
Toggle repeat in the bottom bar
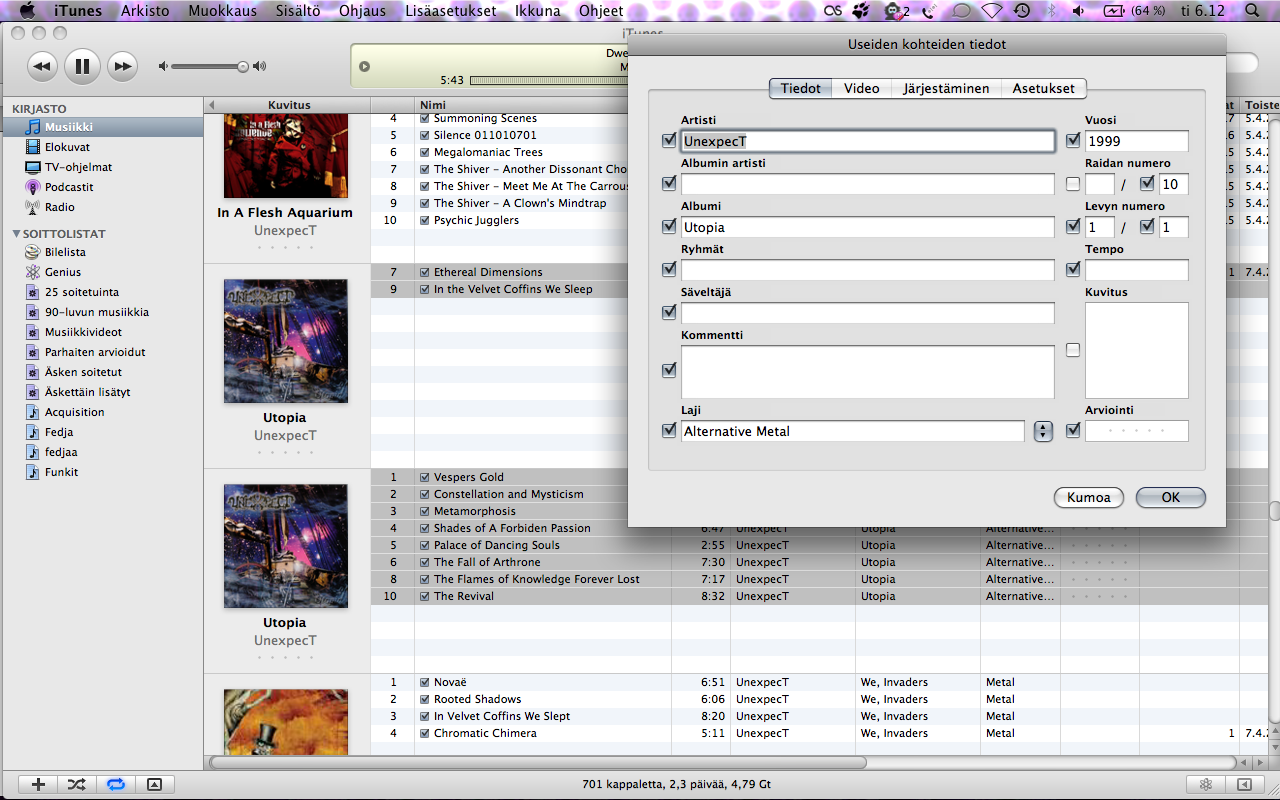pos(115,785)
